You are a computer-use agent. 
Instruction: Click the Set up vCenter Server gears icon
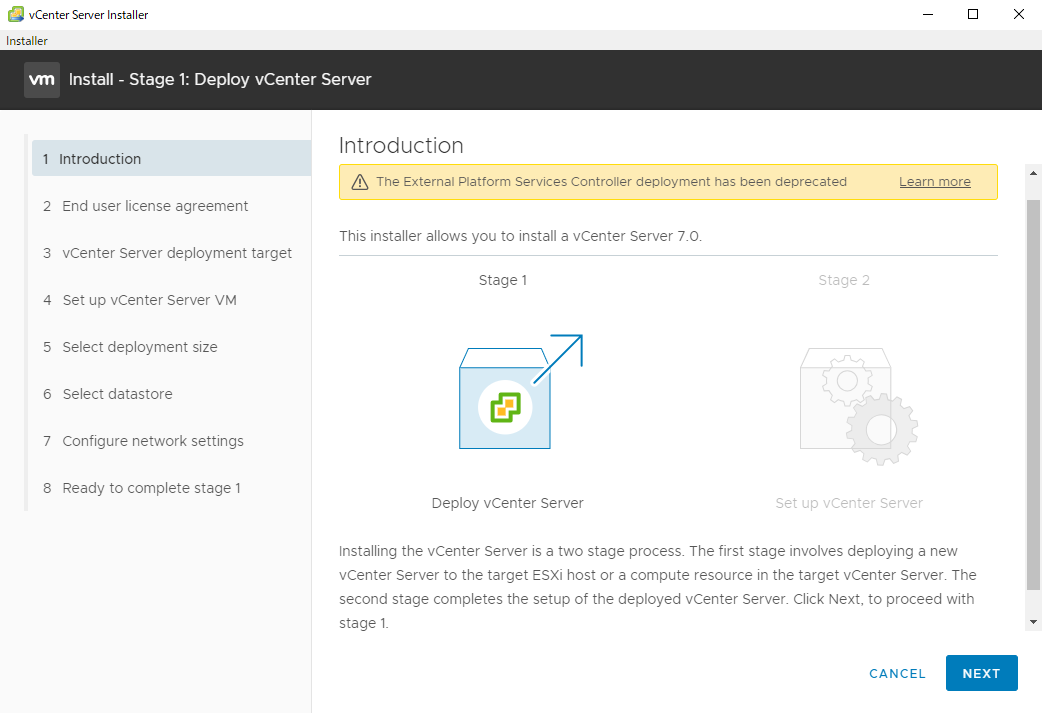tap(858, 406)
